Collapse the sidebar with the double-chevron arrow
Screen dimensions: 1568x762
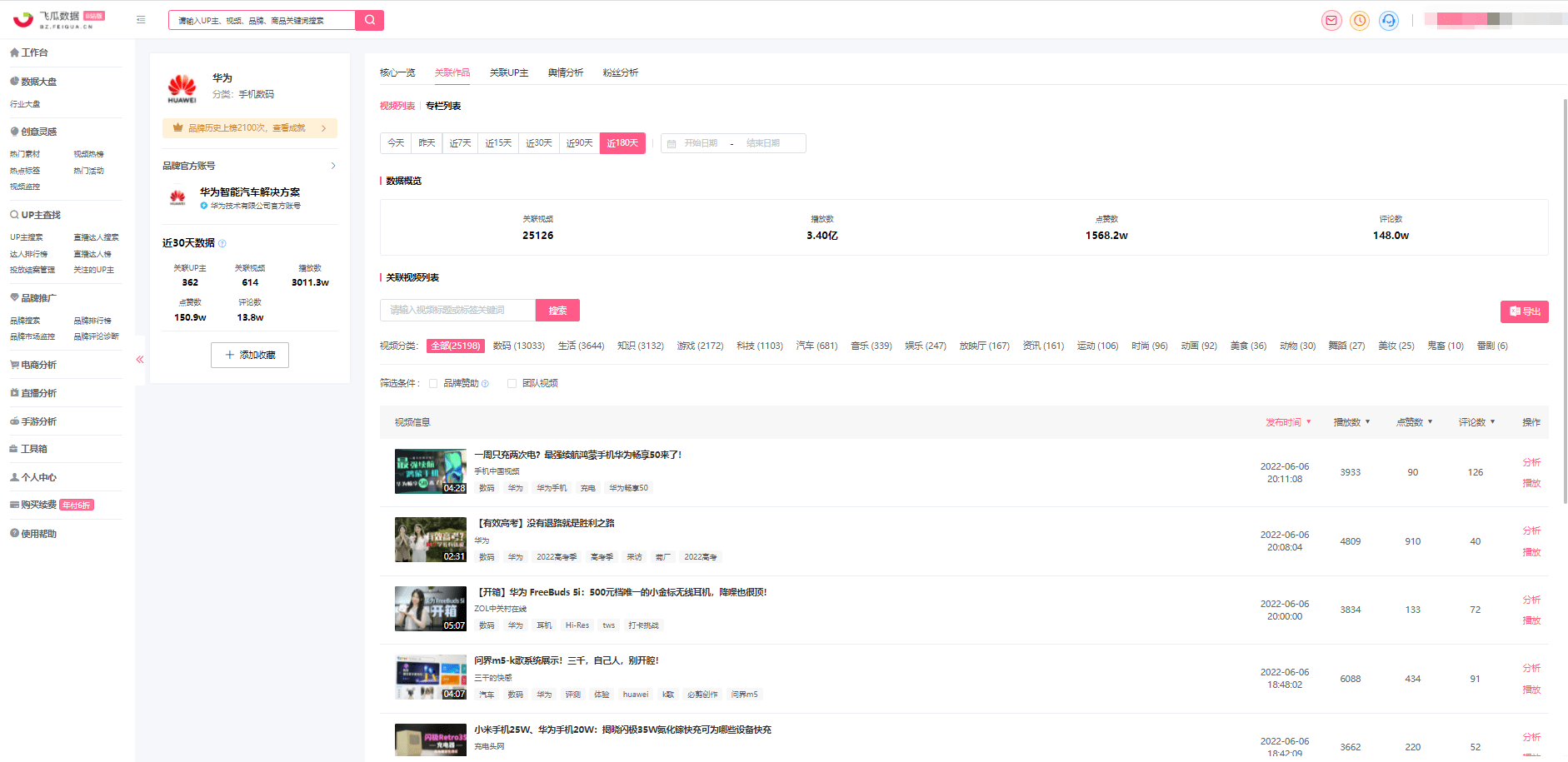pos(140,360)
